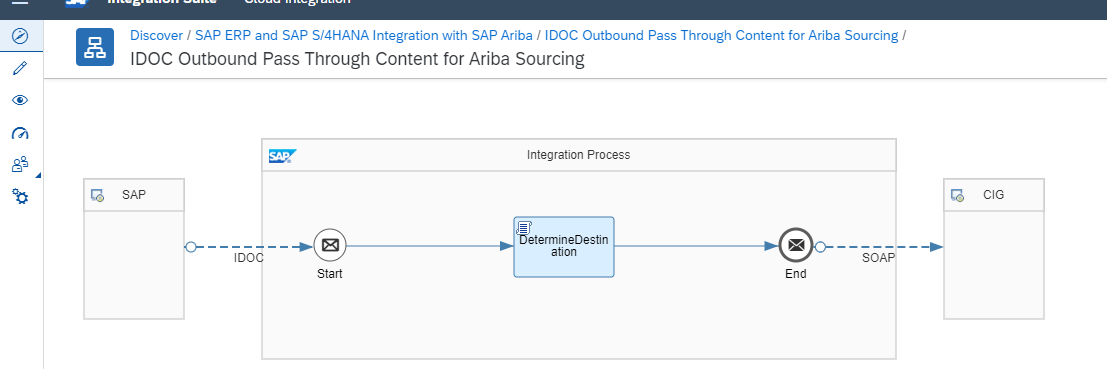The height and width of the screenshot is (369, 1107).
Task: Open the Operations gauge icon in sidebar
Action: [x=20, y=133]
